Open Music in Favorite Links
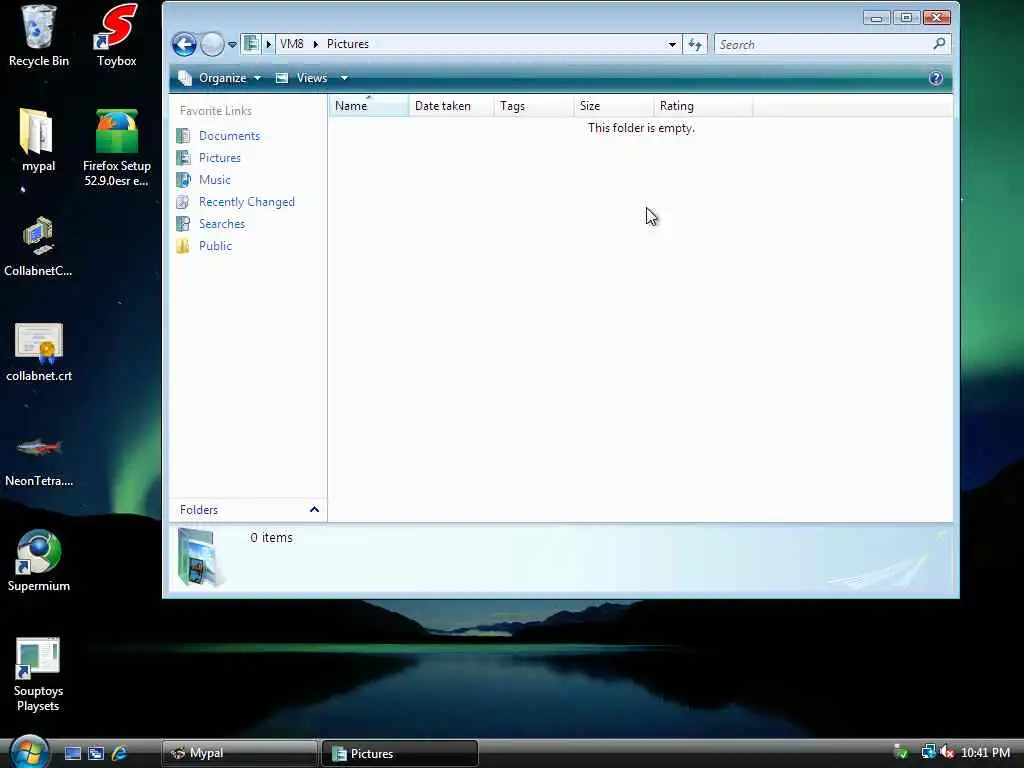The width and height of the screenshot is (1024, 768). tap(215, 180)
